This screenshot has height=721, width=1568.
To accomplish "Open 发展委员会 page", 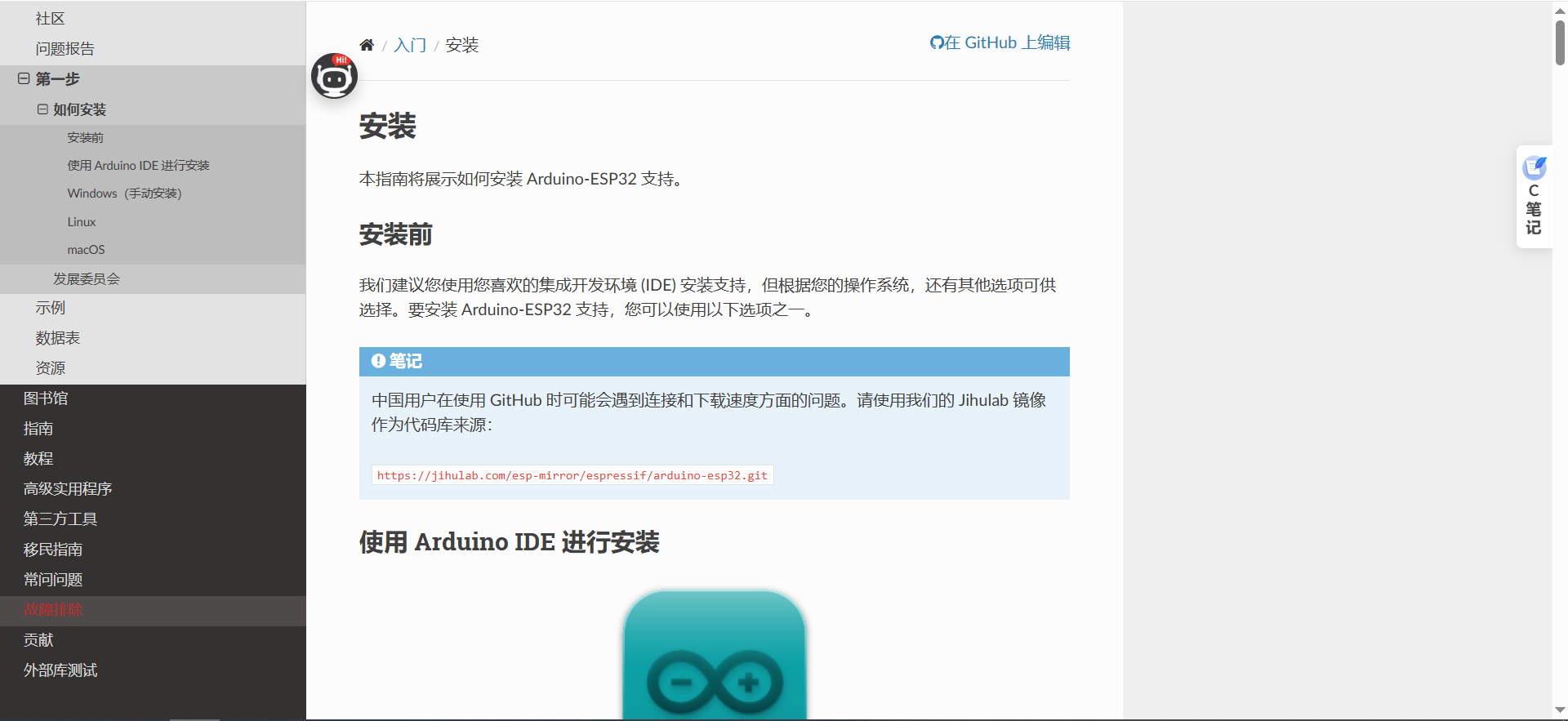I will click(87, 279).
